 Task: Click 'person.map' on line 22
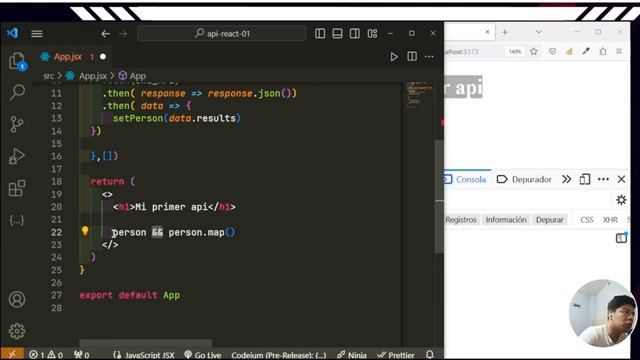click(196, 232)
